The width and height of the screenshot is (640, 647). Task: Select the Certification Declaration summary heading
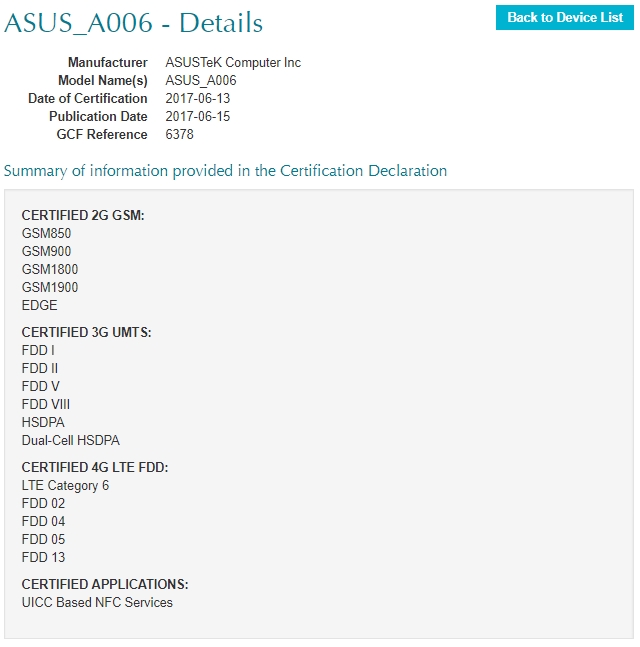pos(225,171)
